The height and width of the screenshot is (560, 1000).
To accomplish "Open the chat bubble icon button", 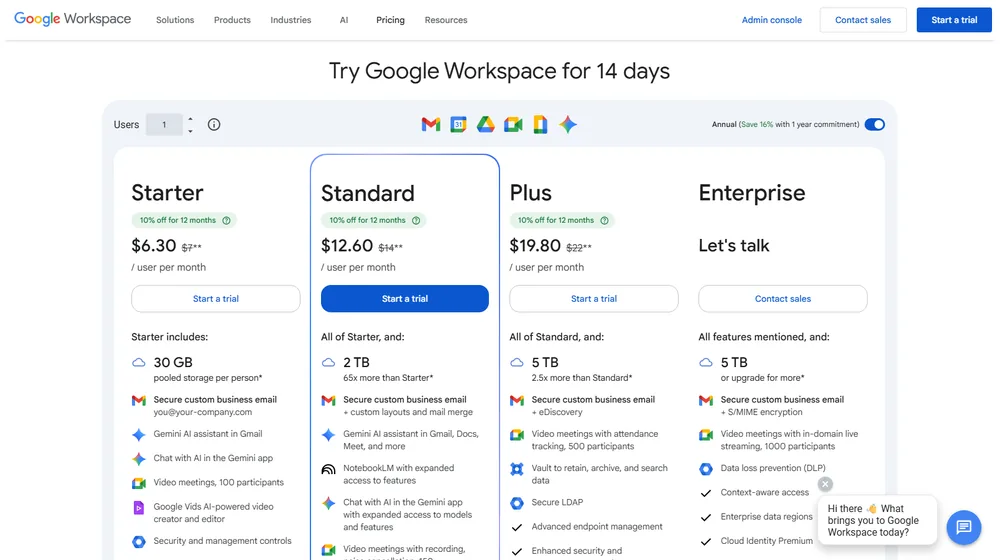I will point(964,527).
